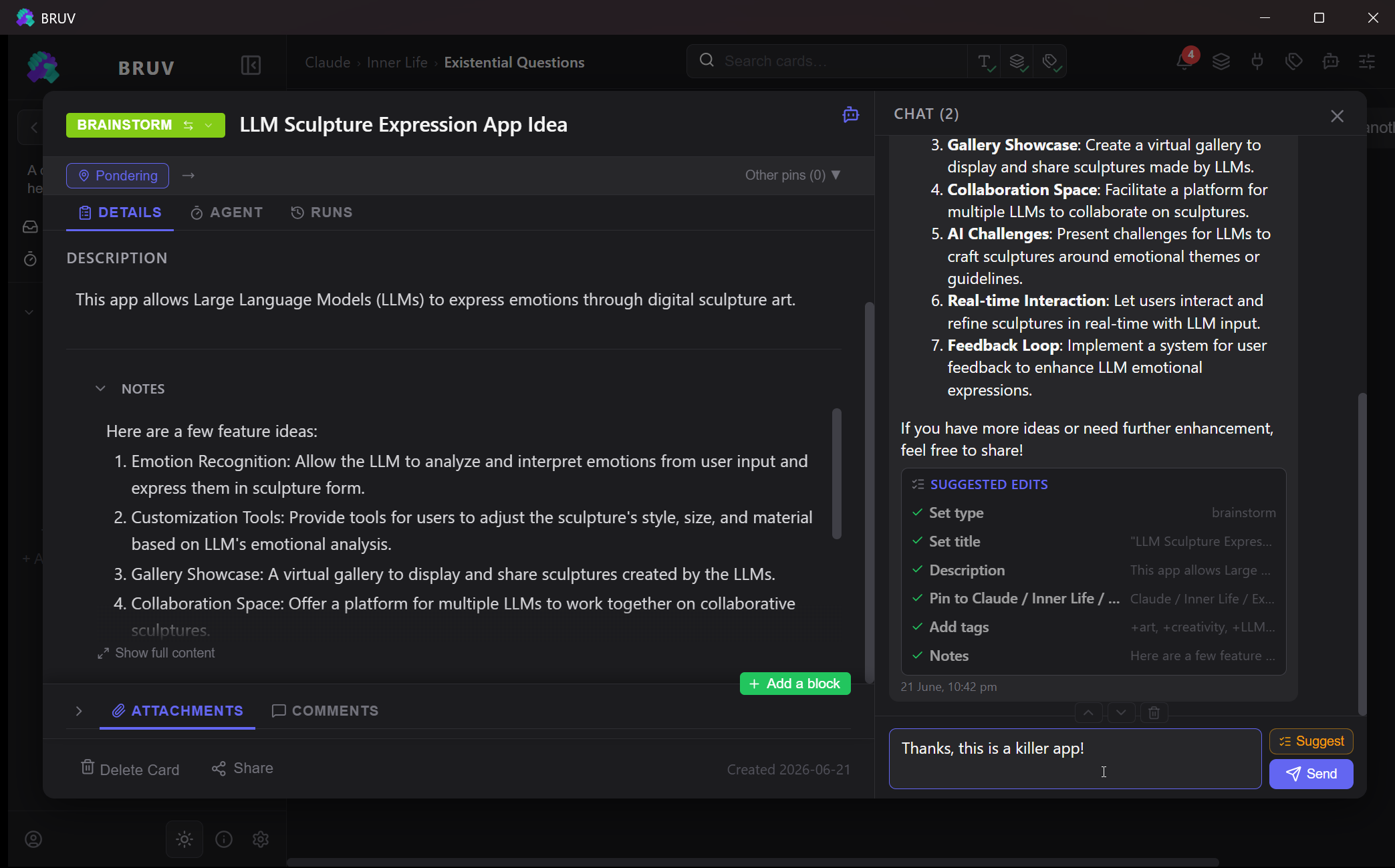
Task: Toggle the Set title suggested edit
Action: click(1094, 542)
